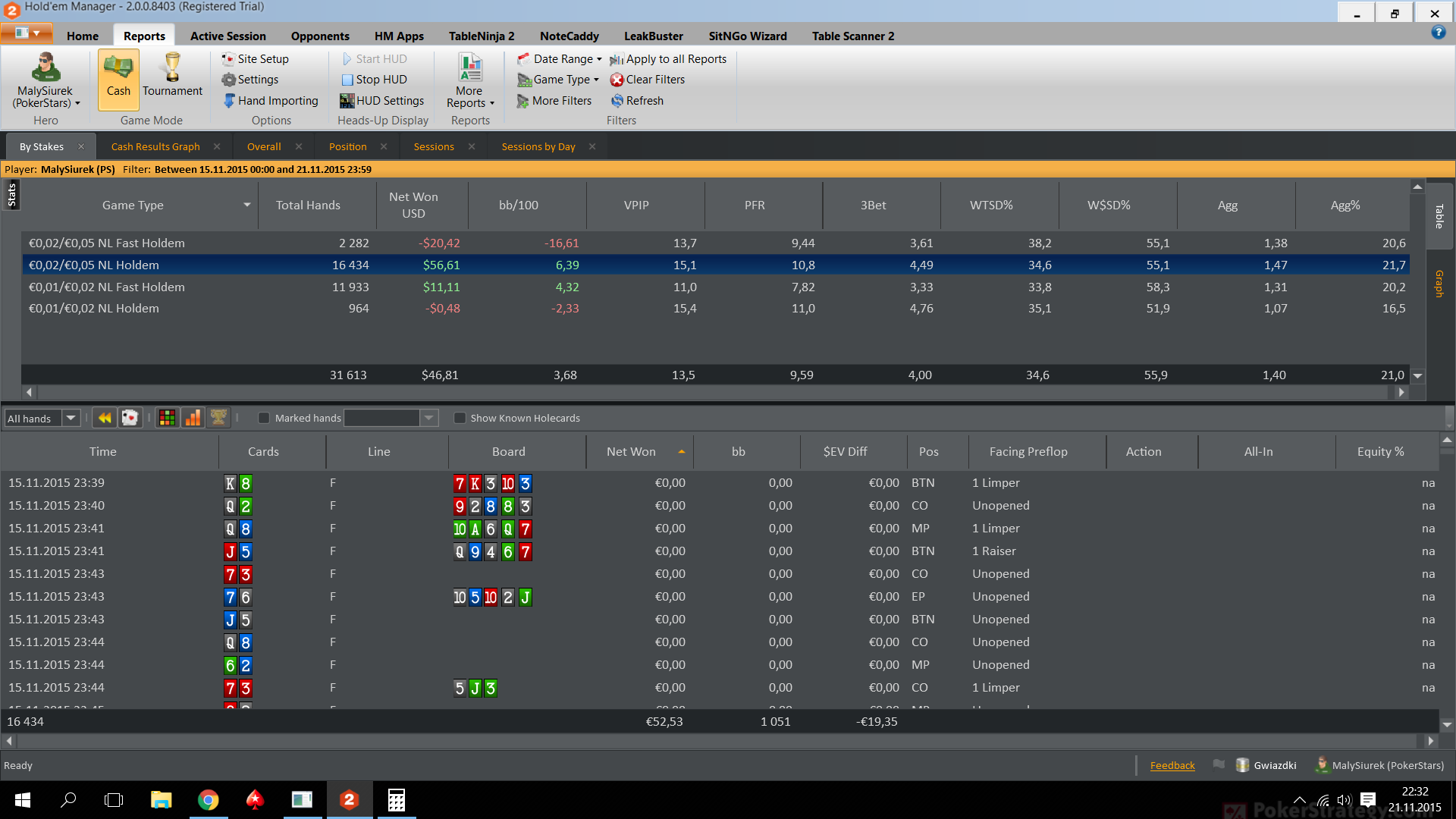Open the Windows Task View button
This screenshot has height=819, width=1456.
(114, 800)
